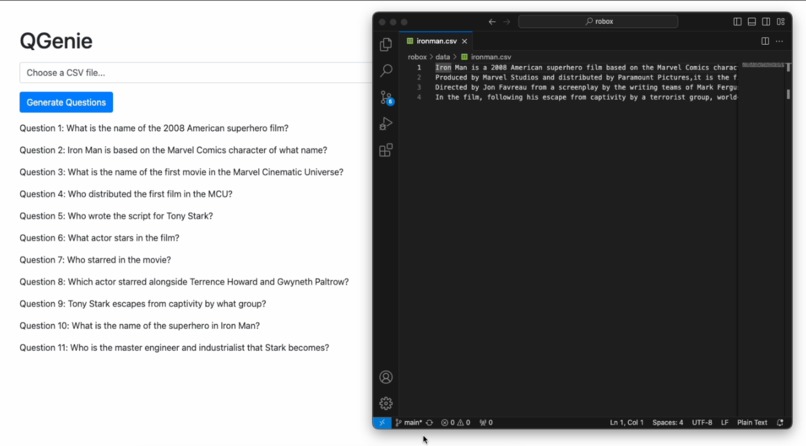Click Question 9 about escaping captivity
806x446 pixels.
point(143,304)
